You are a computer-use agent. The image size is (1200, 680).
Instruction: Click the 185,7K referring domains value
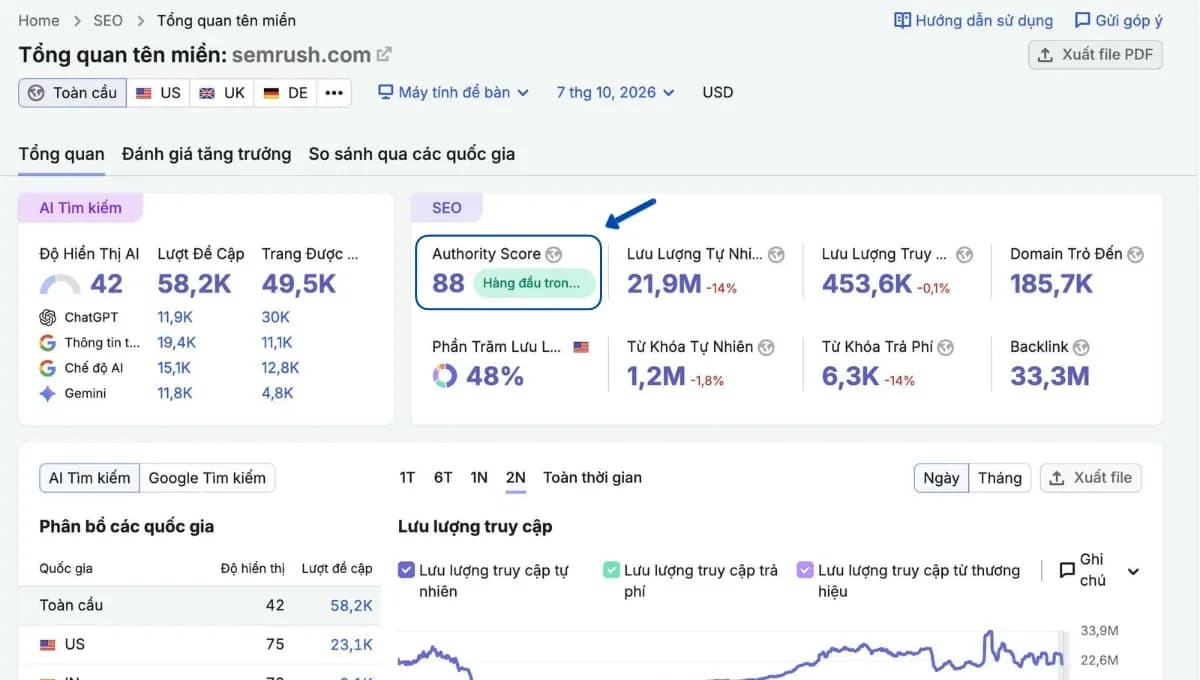tap(1052, 284)
